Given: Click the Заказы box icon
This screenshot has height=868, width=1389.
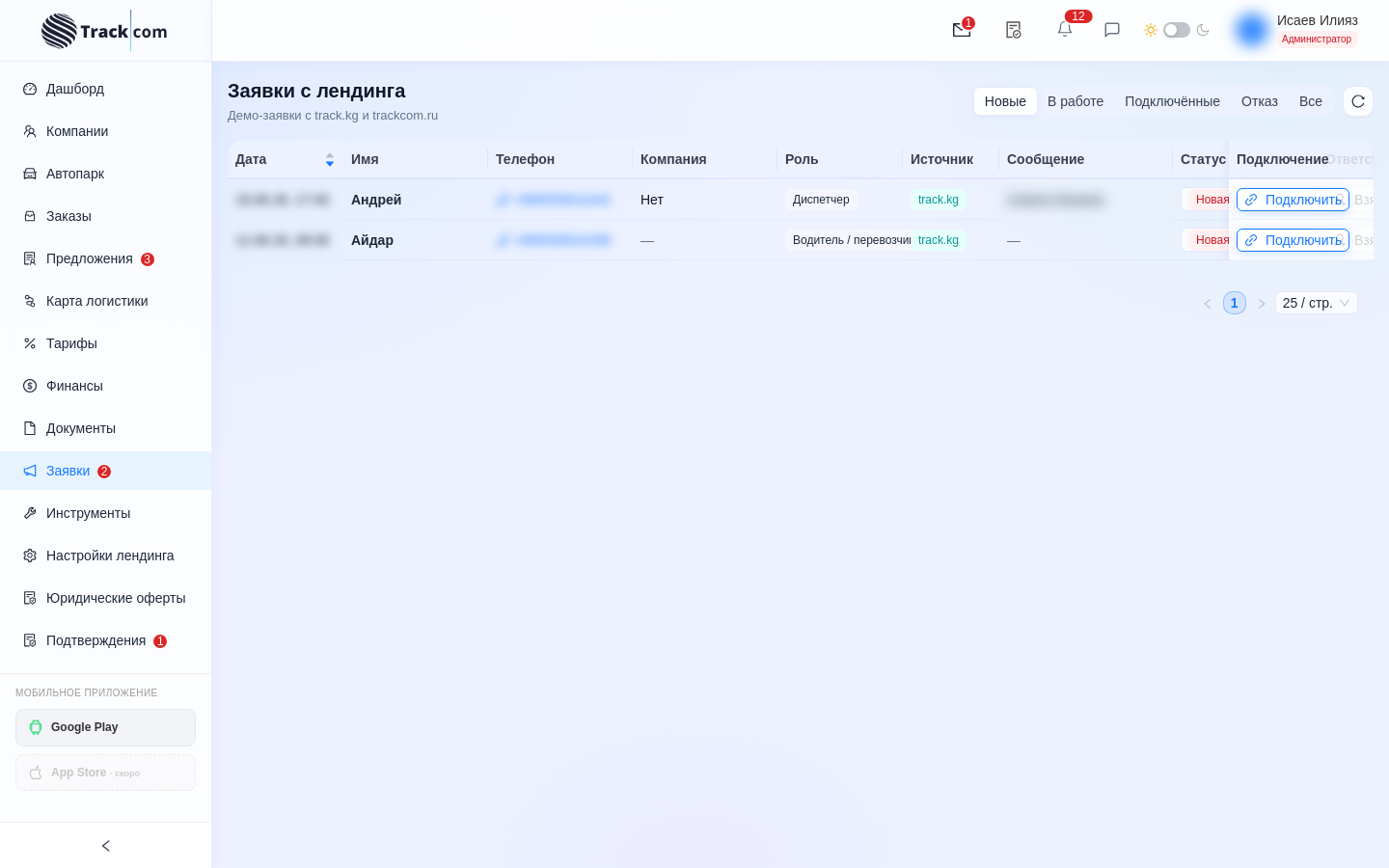Looking at the screenshot, I should point(30,216).
